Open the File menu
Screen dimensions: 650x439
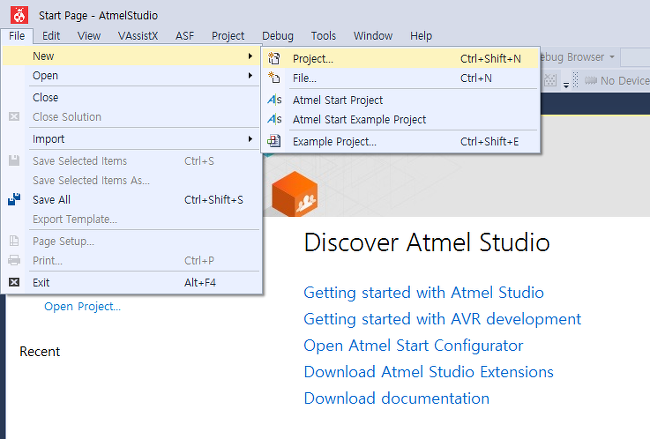[x=17, y=36]
